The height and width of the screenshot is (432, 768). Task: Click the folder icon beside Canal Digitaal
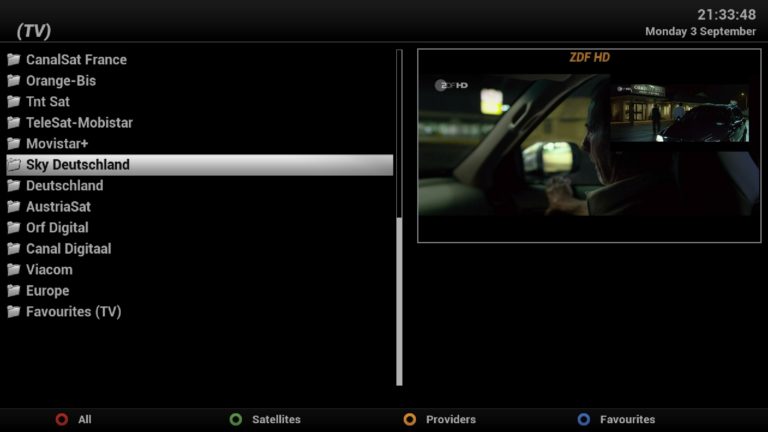click(x=14, y=249)
